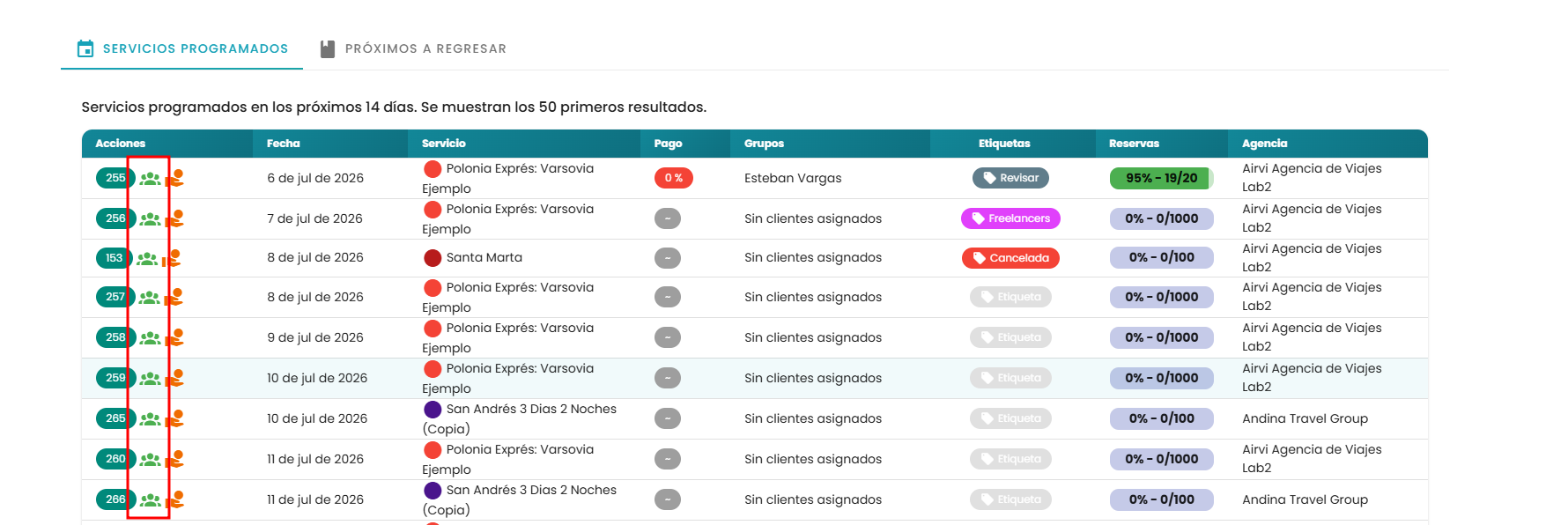This screenshot has width=1568, height=525.
Task: Sort by Fecha column header
Action: pos(284,144)
